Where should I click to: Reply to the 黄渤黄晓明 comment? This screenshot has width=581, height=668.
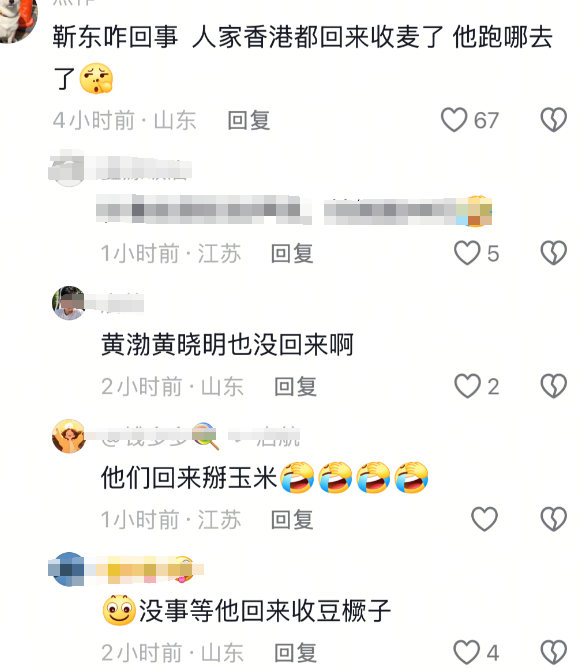click(295, 386)
